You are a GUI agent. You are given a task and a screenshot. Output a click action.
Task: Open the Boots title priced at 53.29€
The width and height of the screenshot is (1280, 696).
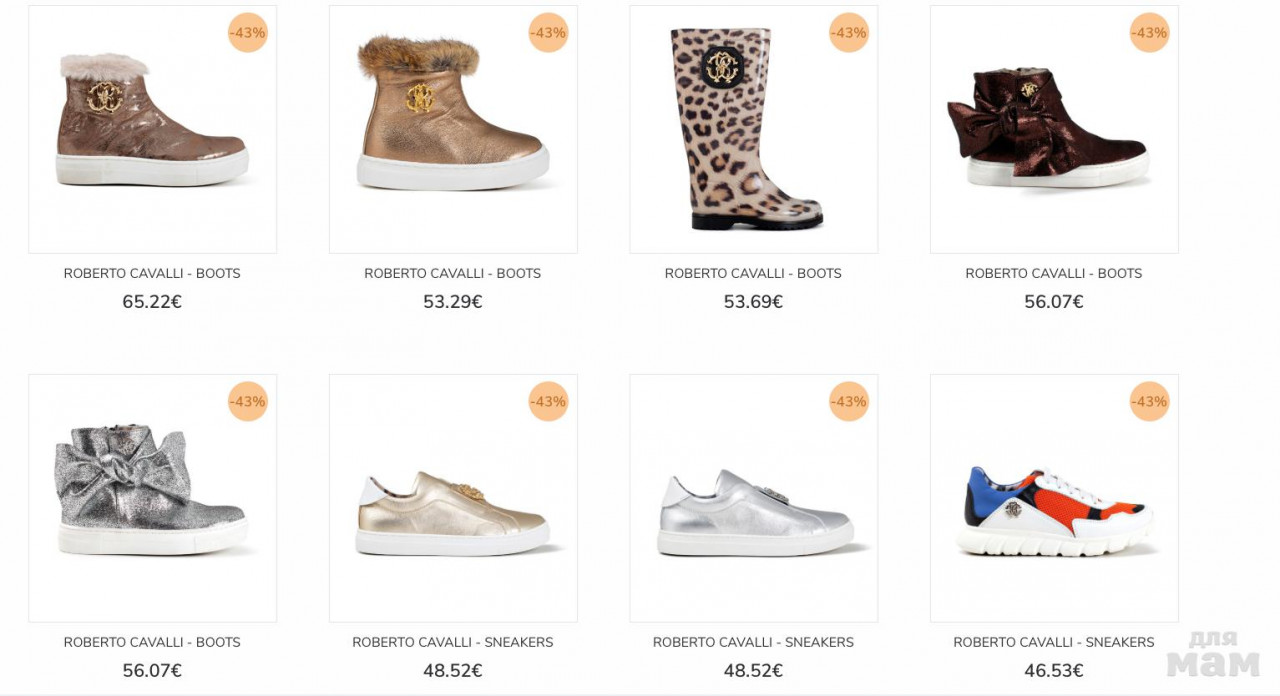point(453,274)
